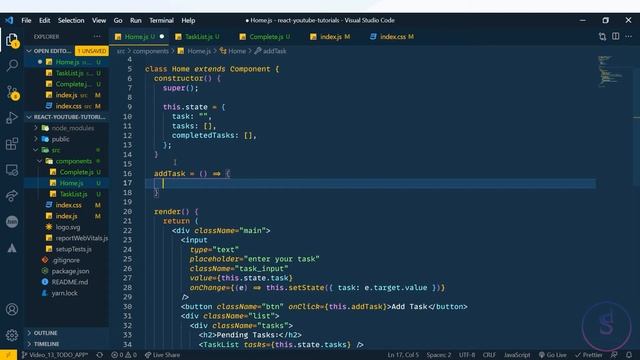Open the Help menu

click(x=188, y=20)
